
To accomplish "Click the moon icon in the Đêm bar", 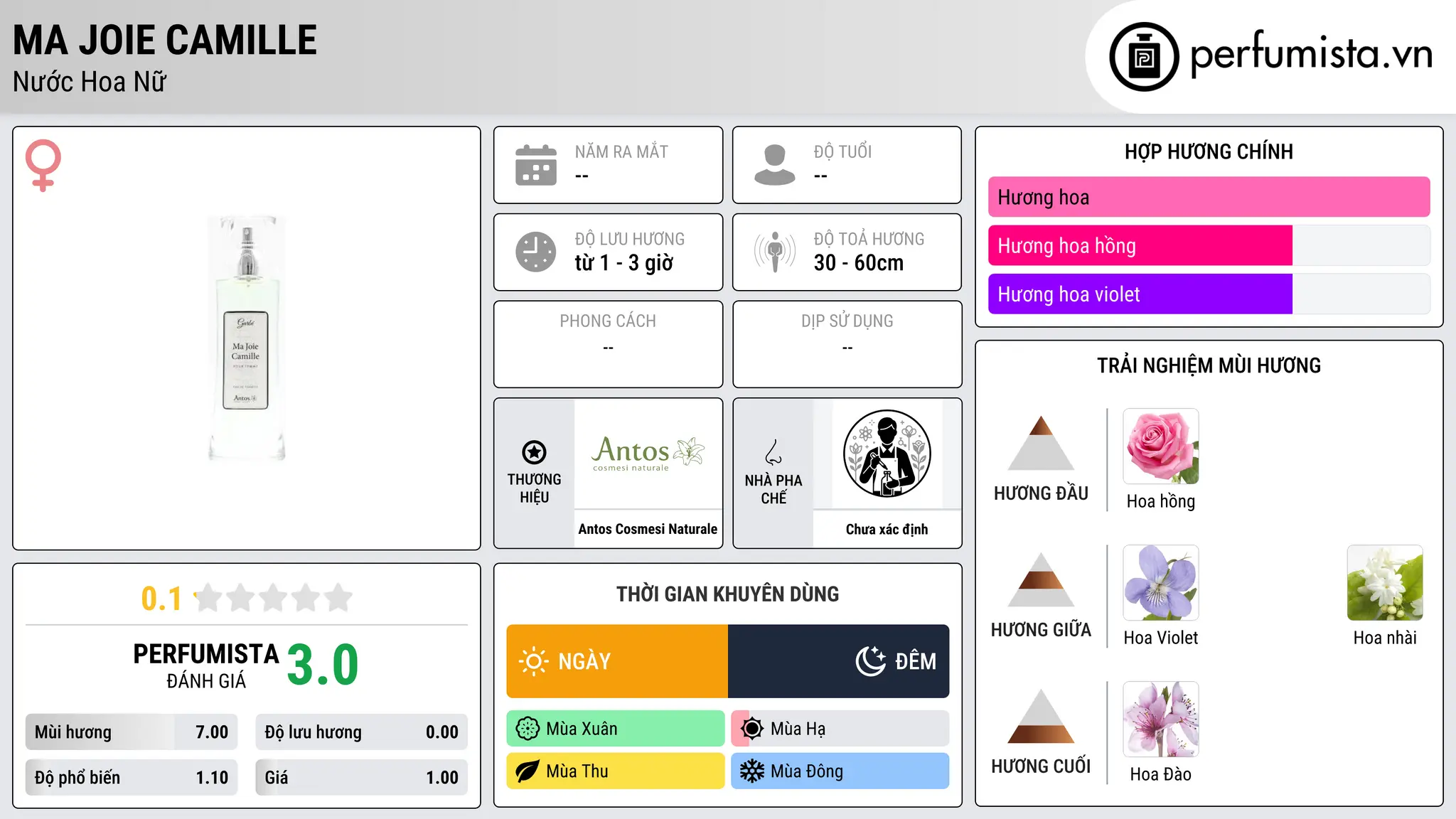I will 871,661.
